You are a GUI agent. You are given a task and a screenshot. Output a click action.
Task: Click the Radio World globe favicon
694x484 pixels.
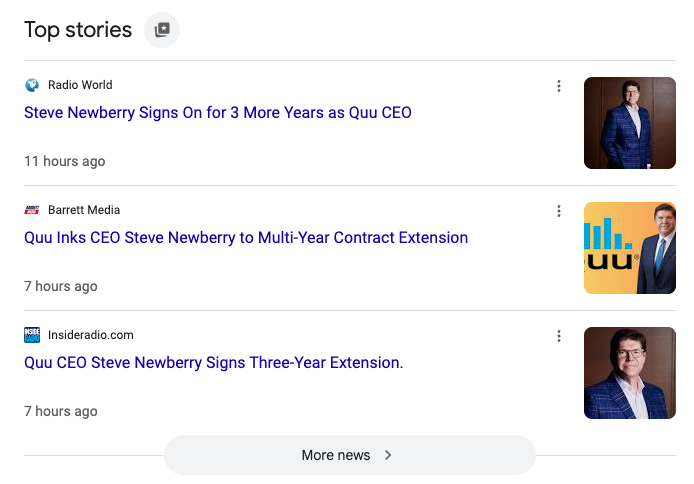[32, 85]
